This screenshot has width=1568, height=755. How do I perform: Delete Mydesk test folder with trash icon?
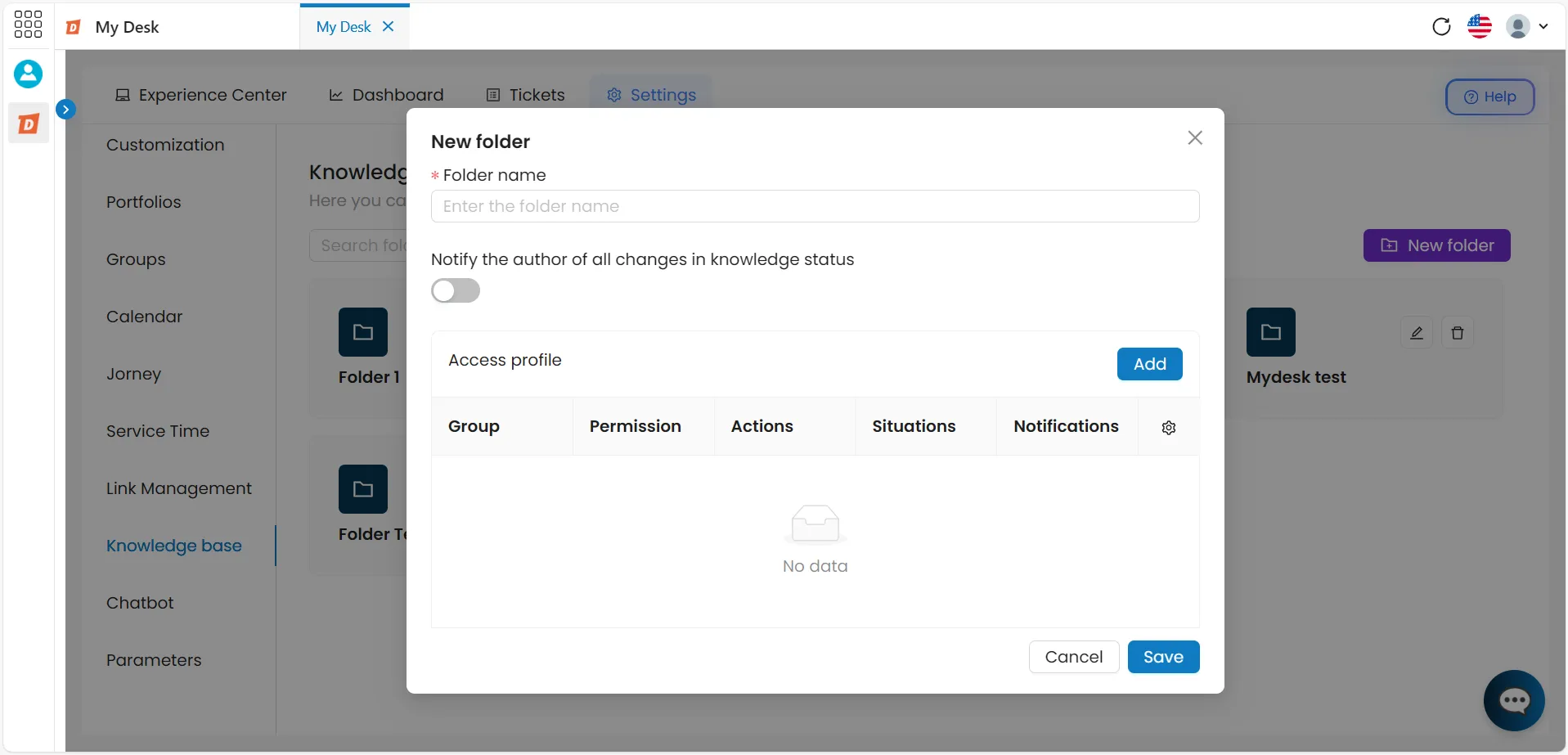[1458, 333]
